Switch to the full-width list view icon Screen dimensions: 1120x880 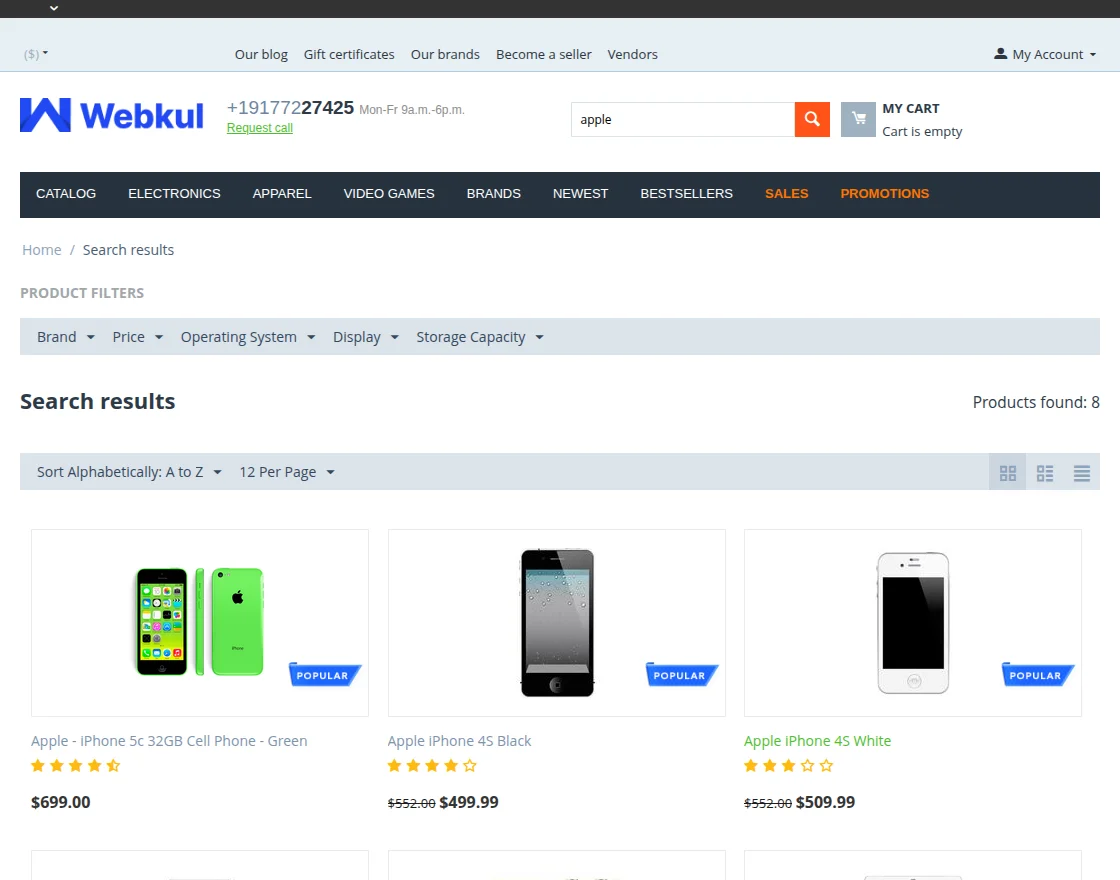(1081, 472)
